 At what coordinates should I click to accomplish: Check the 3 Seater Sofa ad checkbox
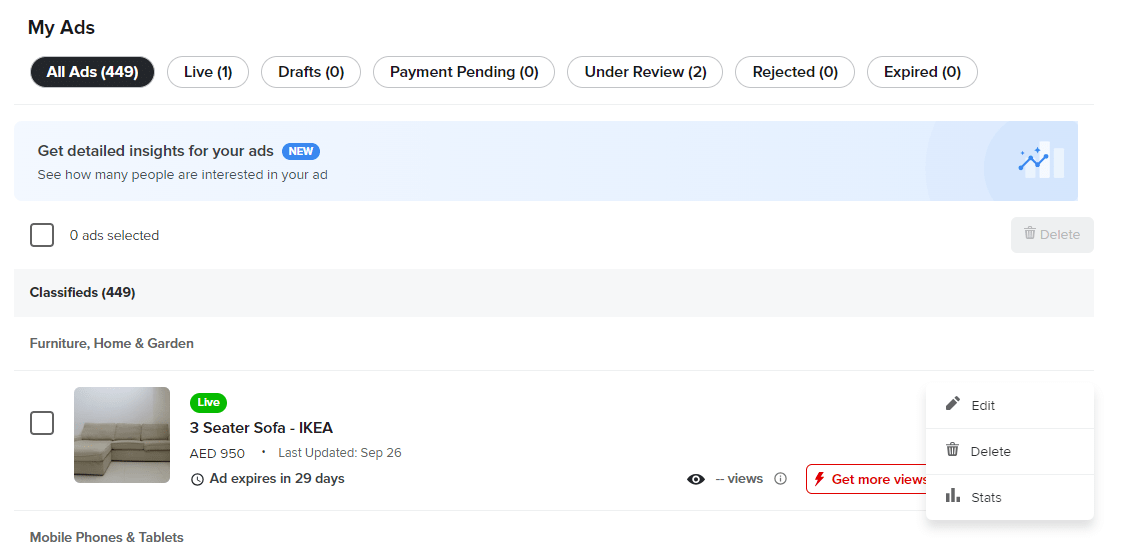[41, 423]
